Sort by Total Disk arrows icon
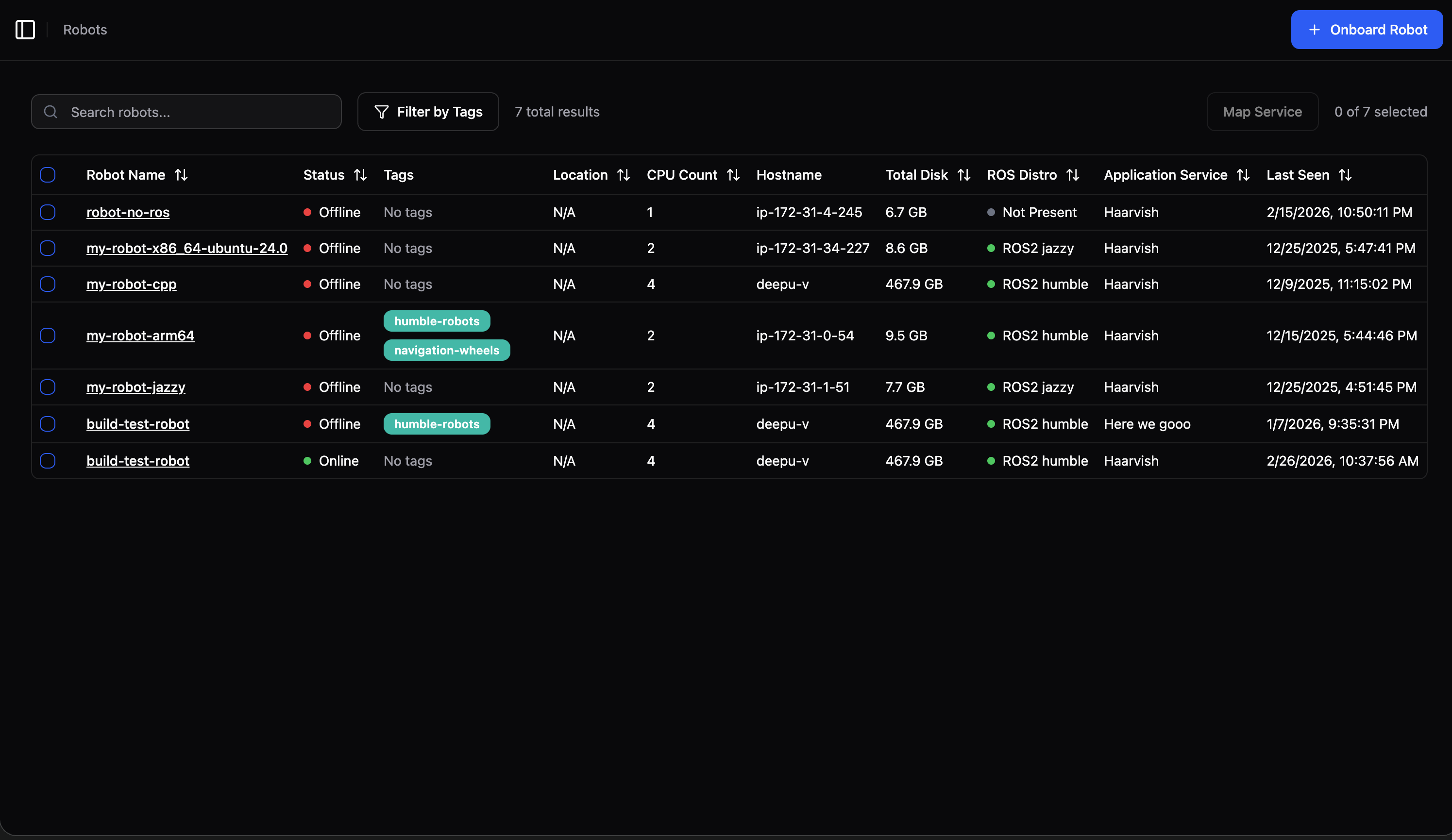Image resolution: width=1452 pixels, height=840 pixels. click(963, 175)
